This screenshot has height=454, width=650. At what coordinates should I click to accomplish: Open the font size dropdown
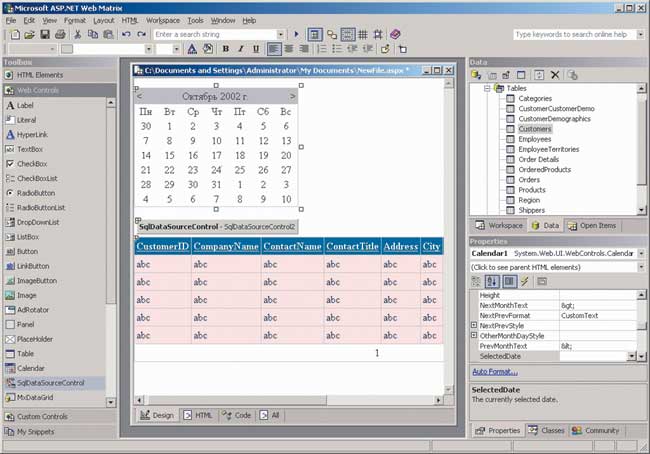[x=176, y=49]
